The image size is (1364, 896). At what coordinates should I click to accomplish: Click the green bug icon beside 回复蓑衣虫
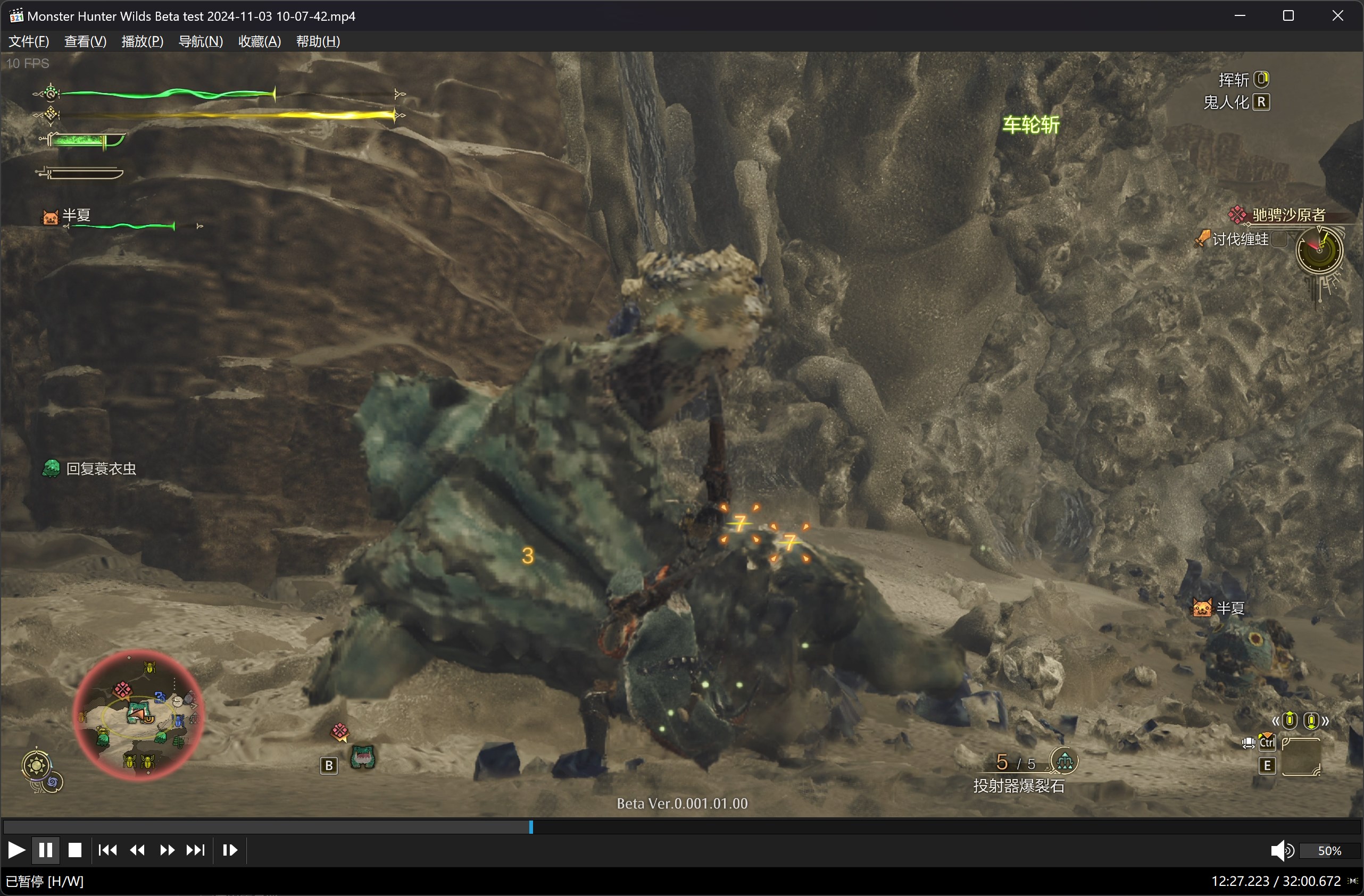tap(51, 468)
